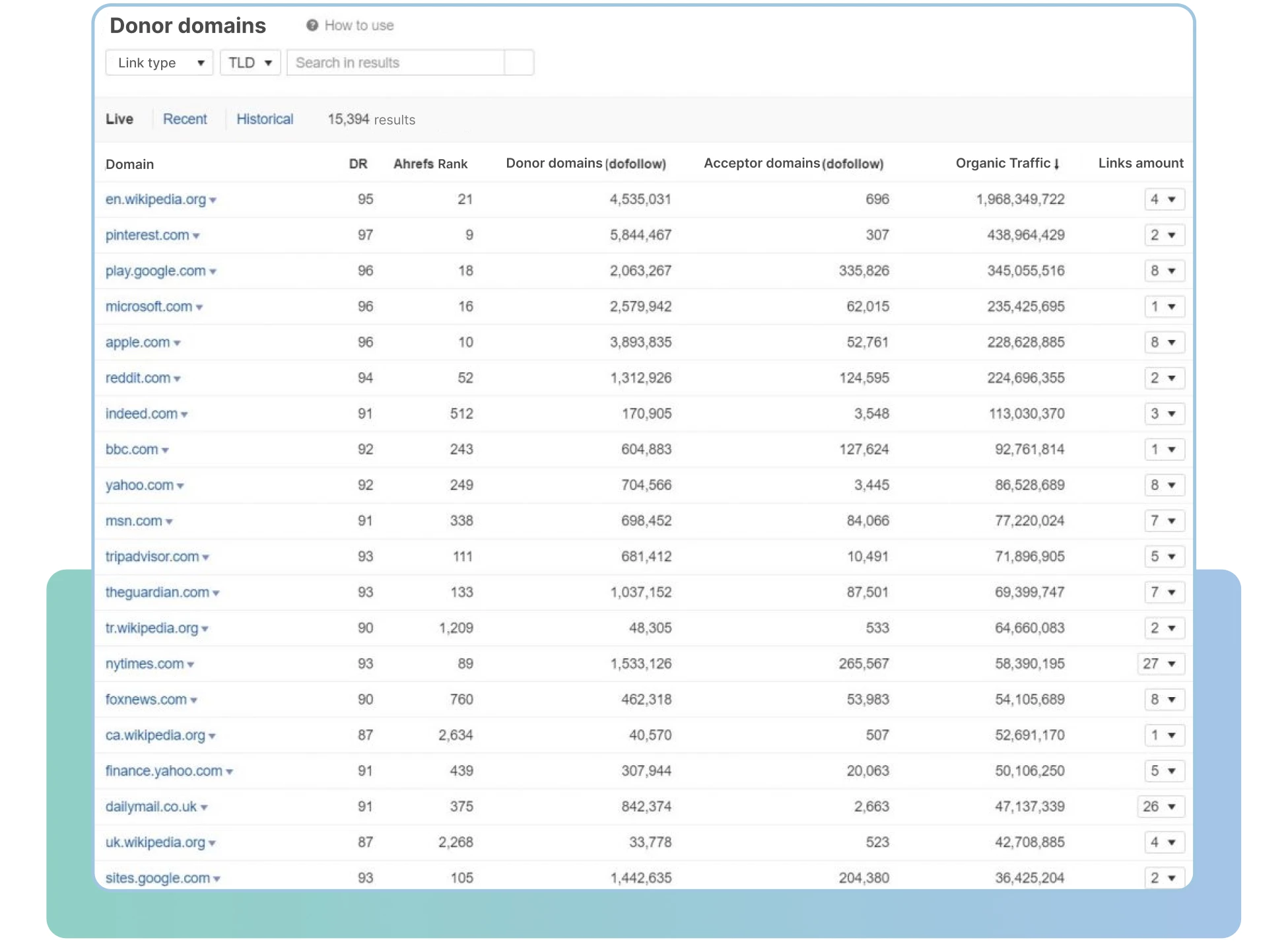Click the Organic Traffic sort arrow icon
The width and height of the screenshot is (1288, 942).
pyautogui.click(x=1056, y=164)
